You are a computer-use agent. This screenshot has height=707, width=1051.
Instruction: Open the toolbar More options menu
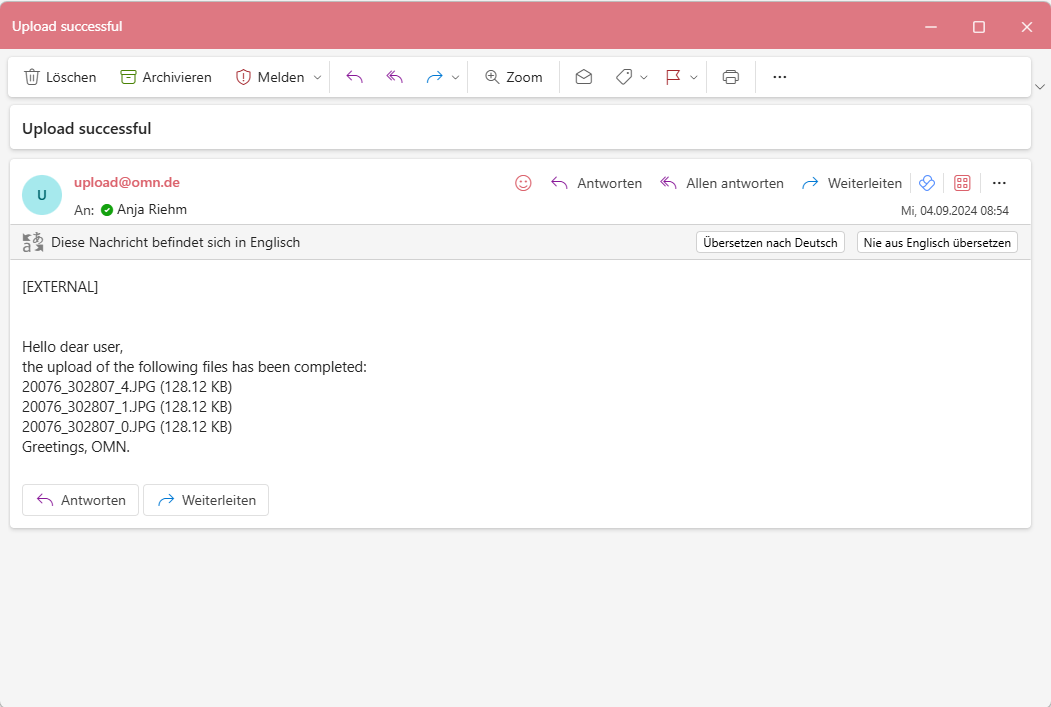779,76
